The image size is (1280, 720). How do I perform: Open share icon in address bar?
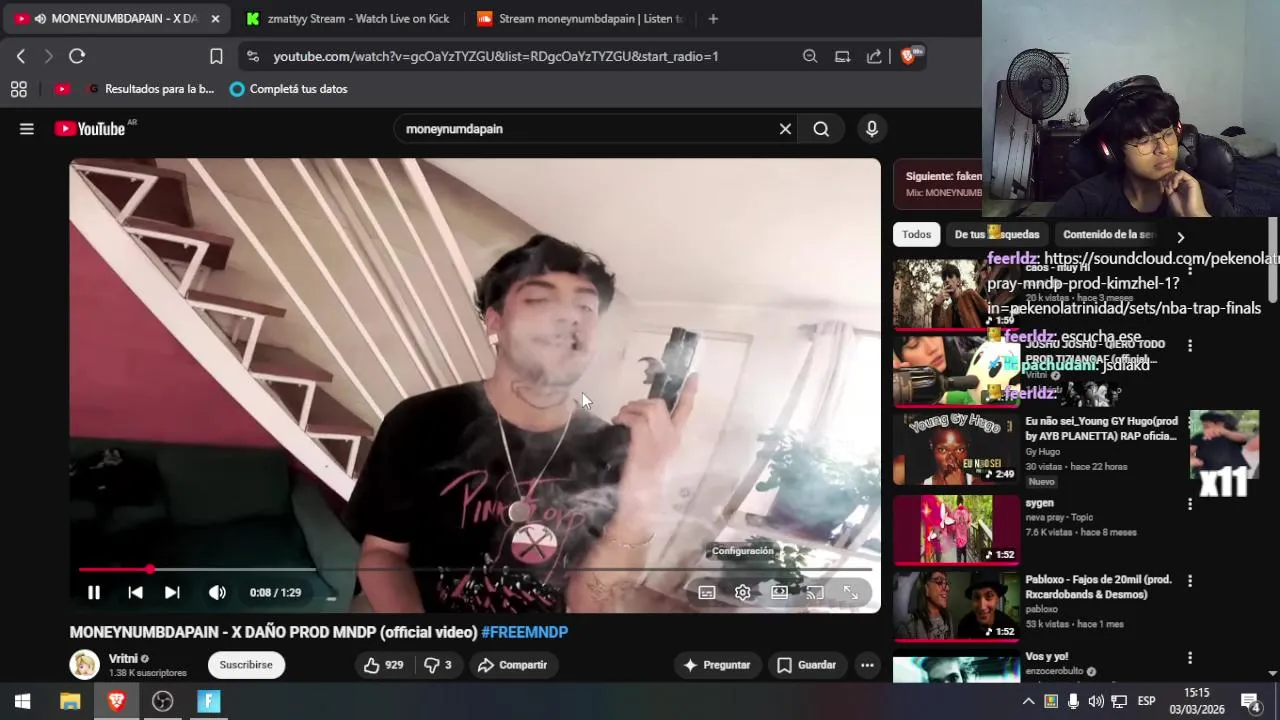[874, 57]
